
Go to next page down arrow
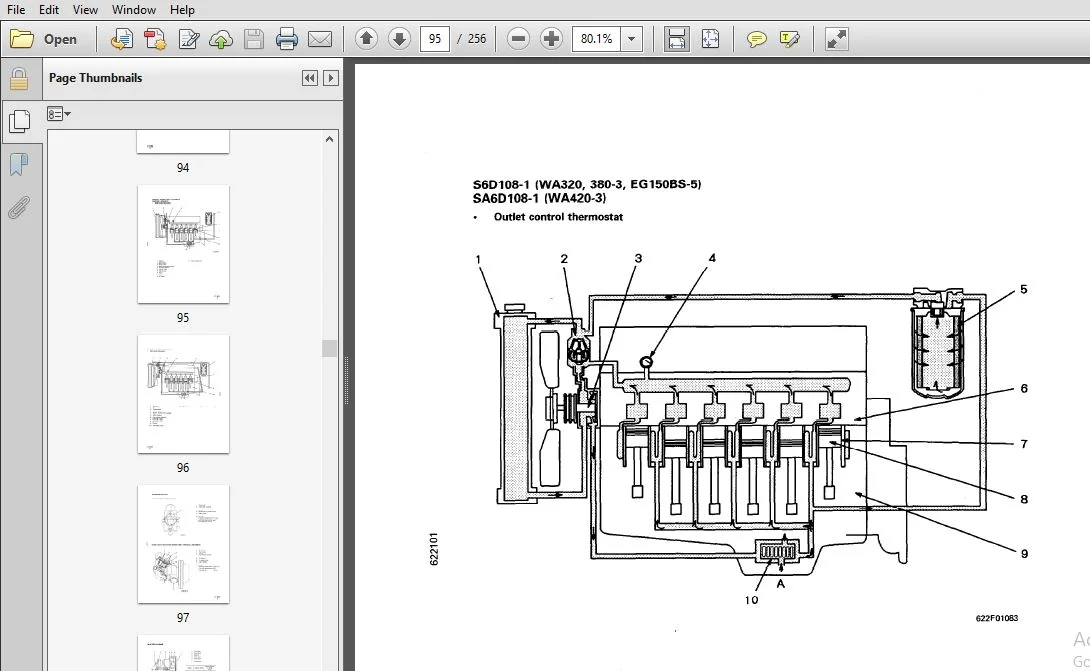click(399, 39)
